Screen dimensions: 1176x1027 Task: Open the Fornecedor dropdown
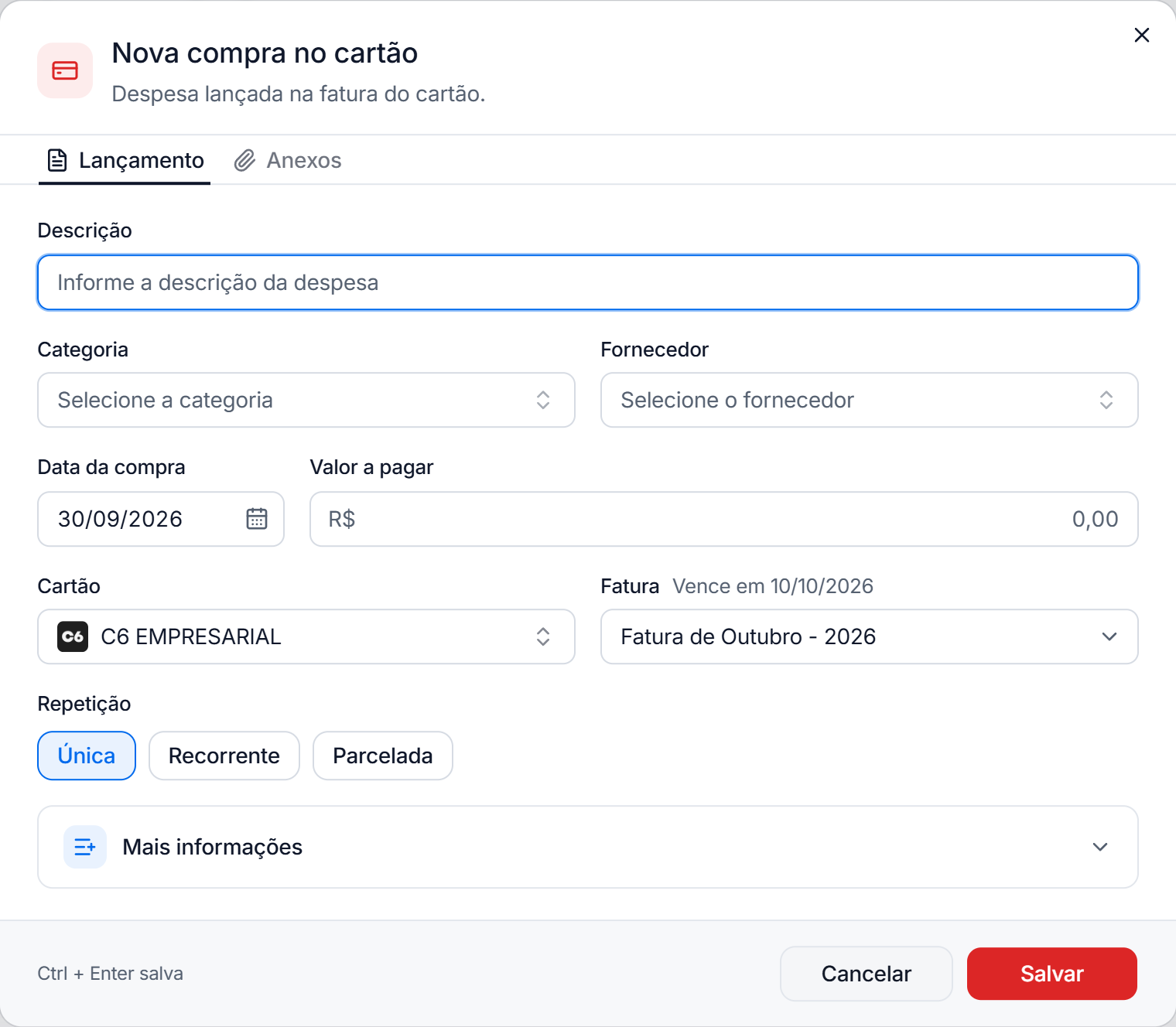coord(870,400)
